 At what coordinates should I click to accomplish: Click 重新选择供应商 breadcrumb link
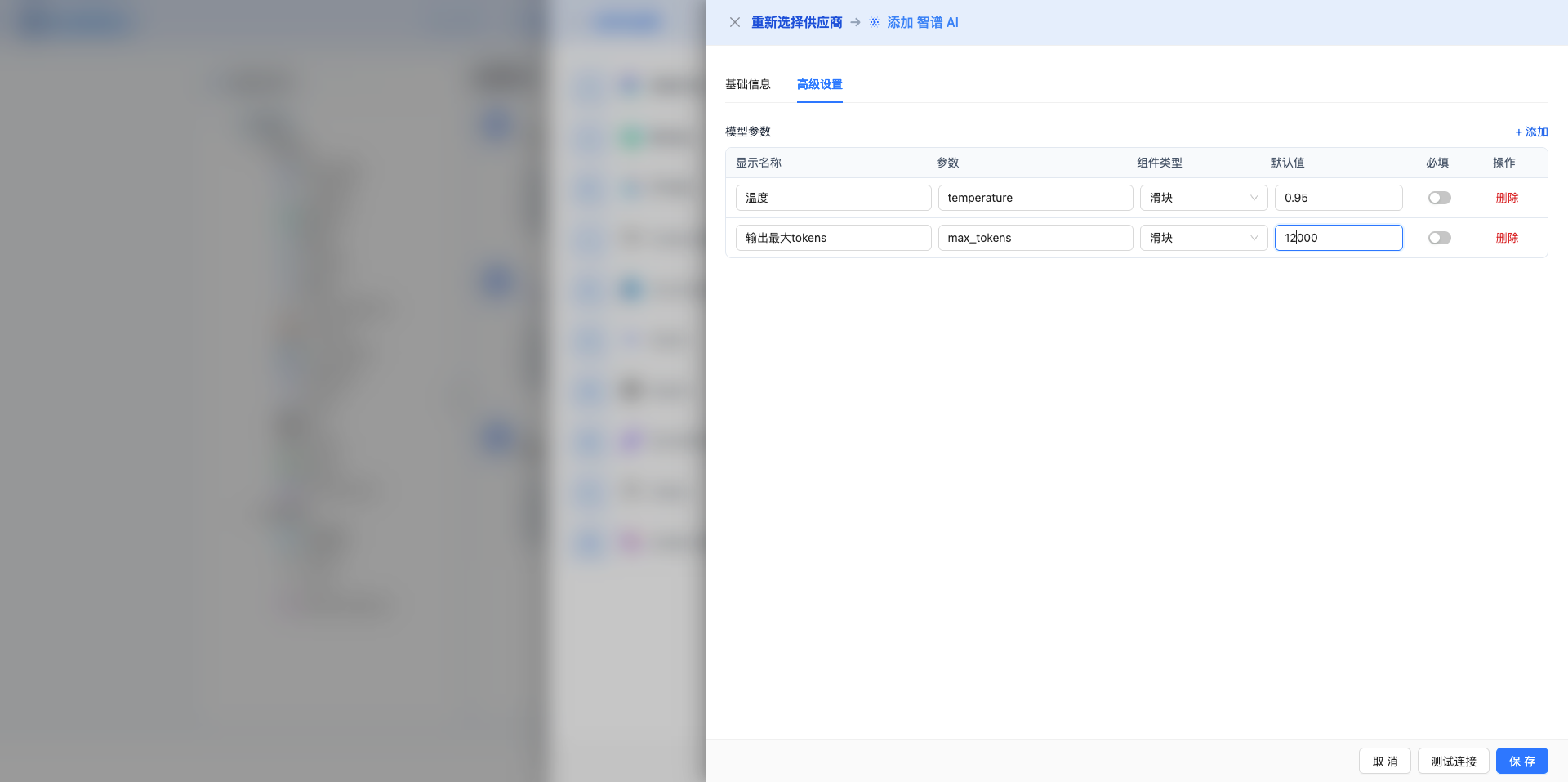tap(796, 22)
